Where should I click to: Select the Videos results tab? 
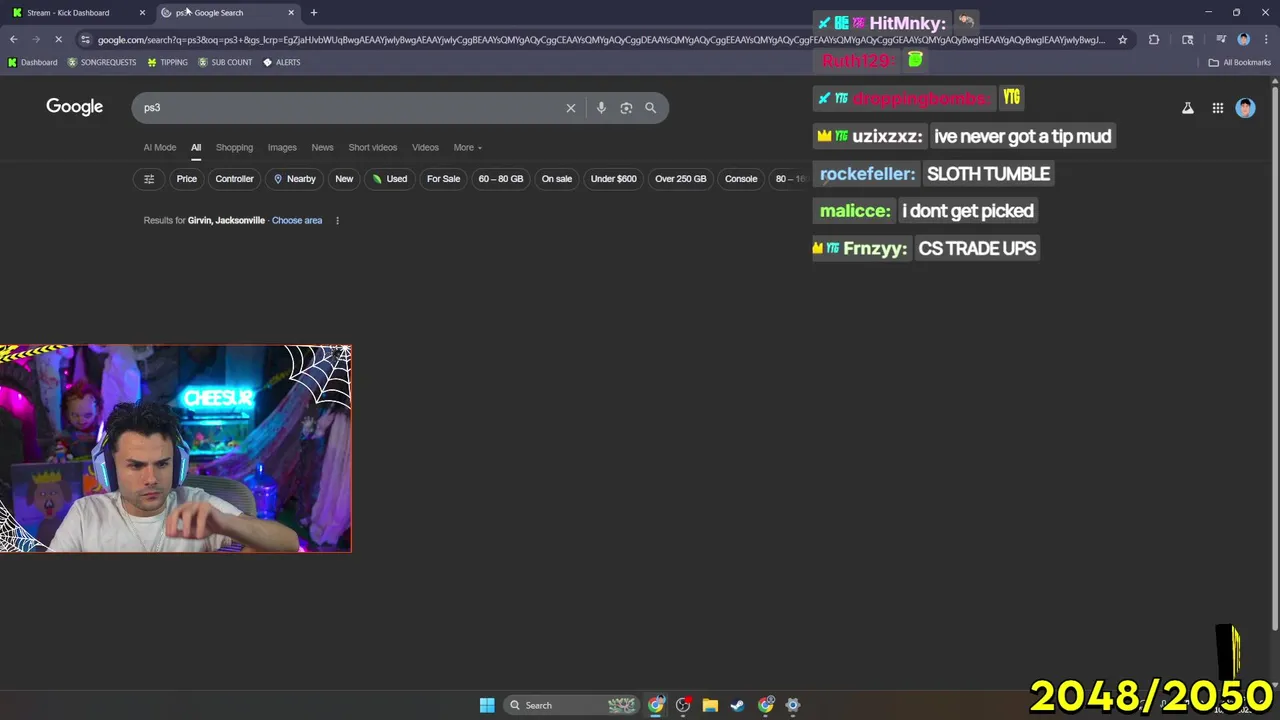coord(425,148)
